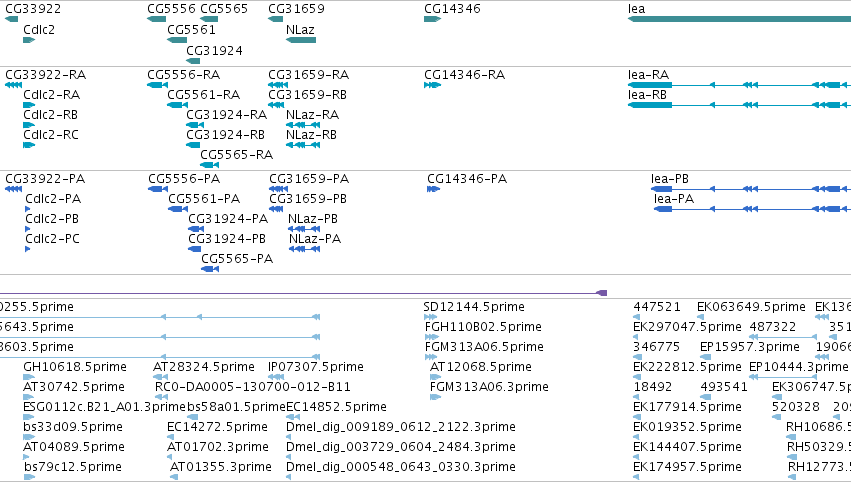Click protein label lea-PA

(674, 199)
